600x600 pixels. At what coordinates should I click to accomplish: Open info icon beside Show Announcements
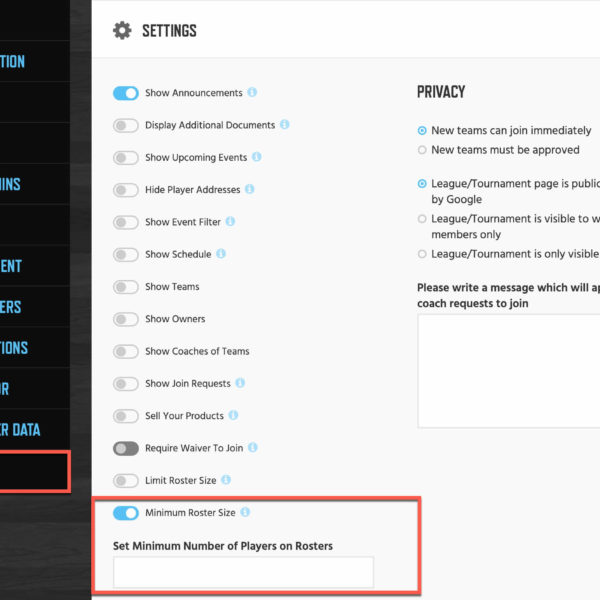(252, 92)
